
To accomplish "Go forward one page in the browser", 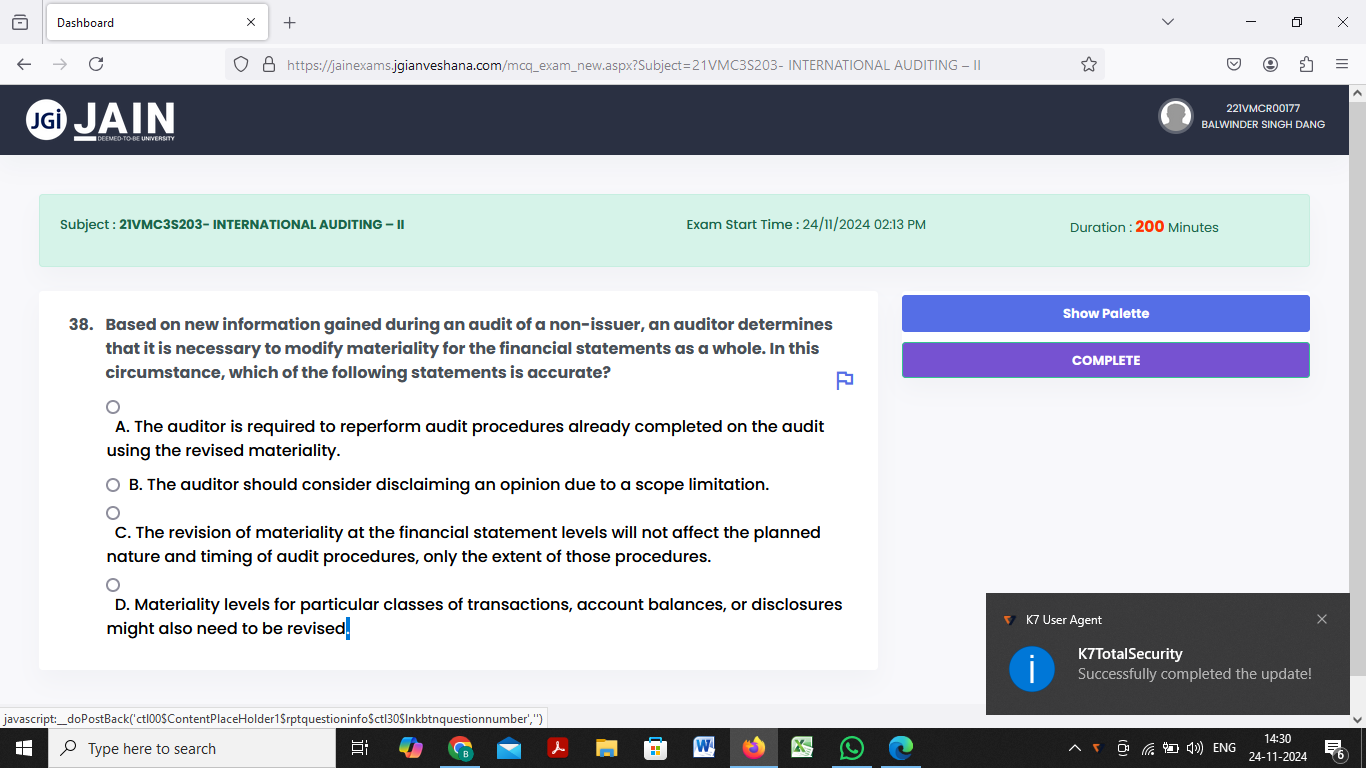I will pos(60,64).
